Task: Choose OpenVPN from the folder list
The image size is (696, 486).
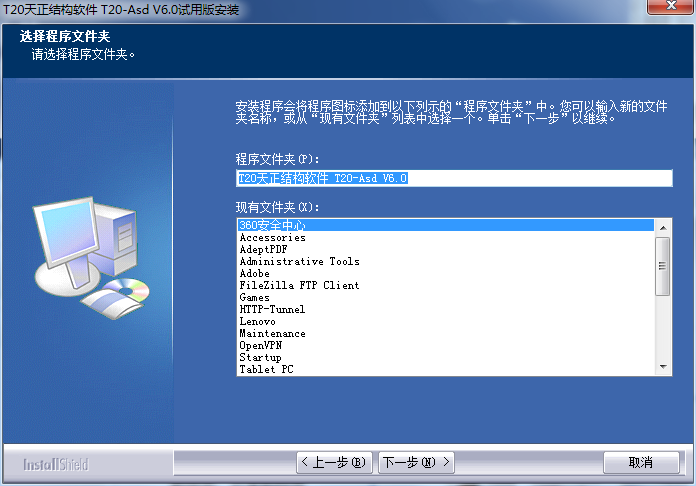Action: [x=446, y=345]
